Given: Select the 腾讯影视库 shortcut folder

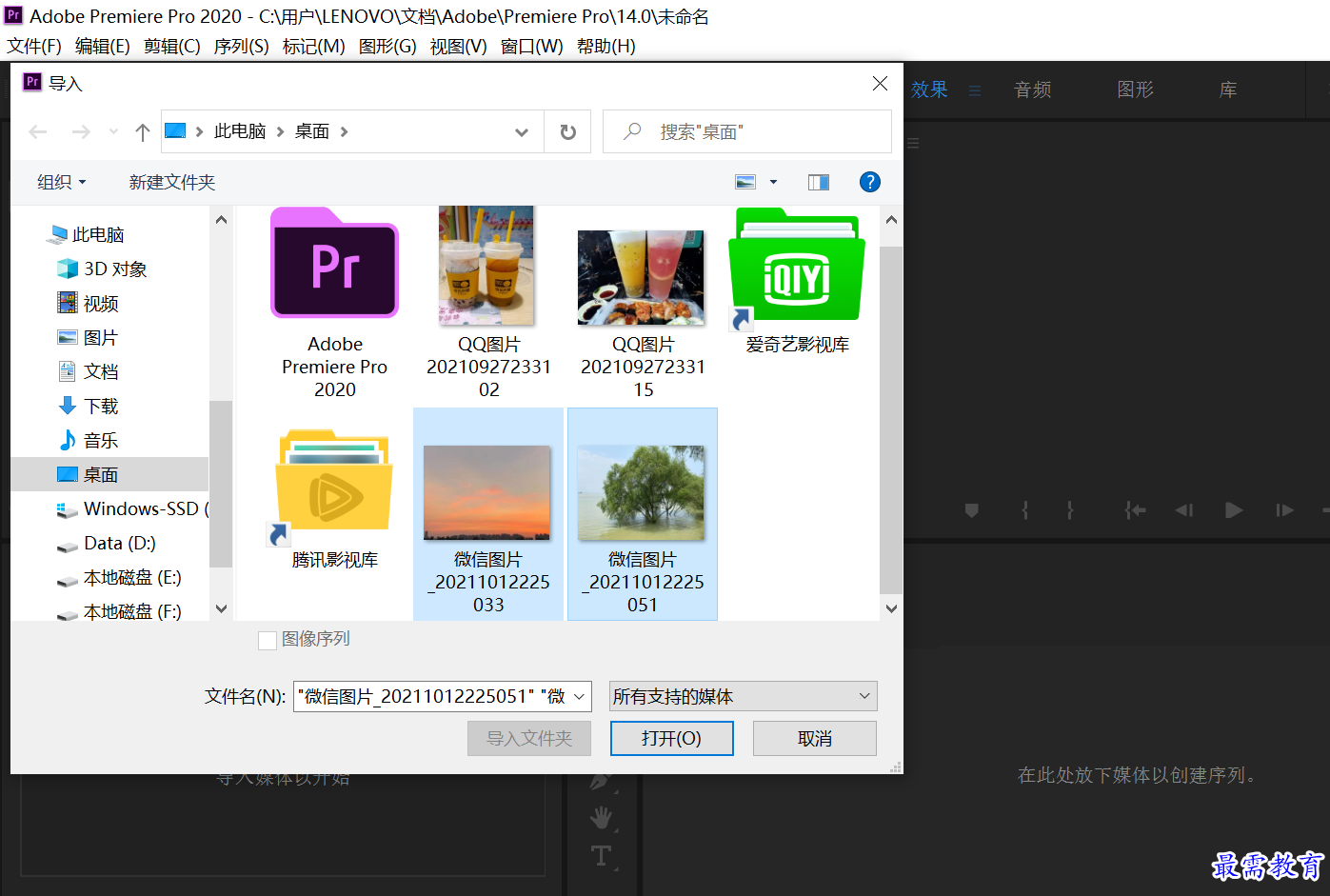Looking at the screenshot, I should coord(334,499).
